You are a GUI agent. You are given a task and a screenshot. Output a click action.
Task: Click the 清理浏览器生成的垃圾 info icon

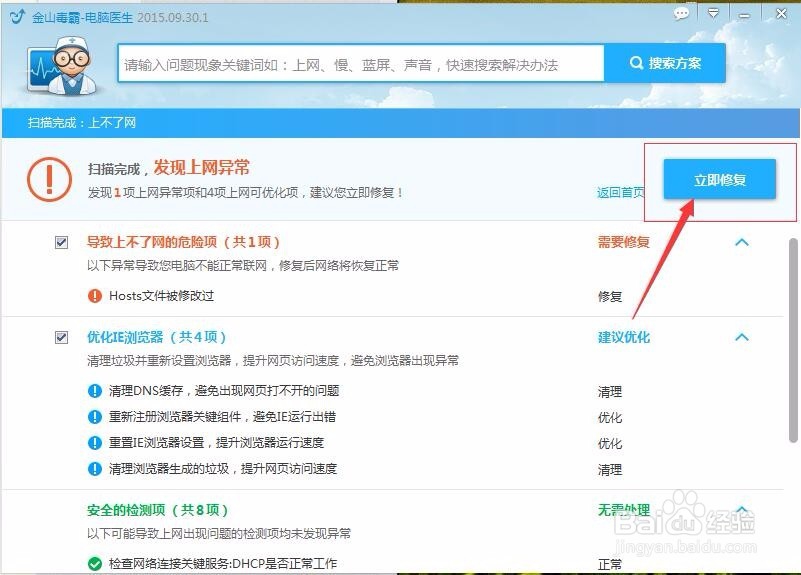click(95, 469)
